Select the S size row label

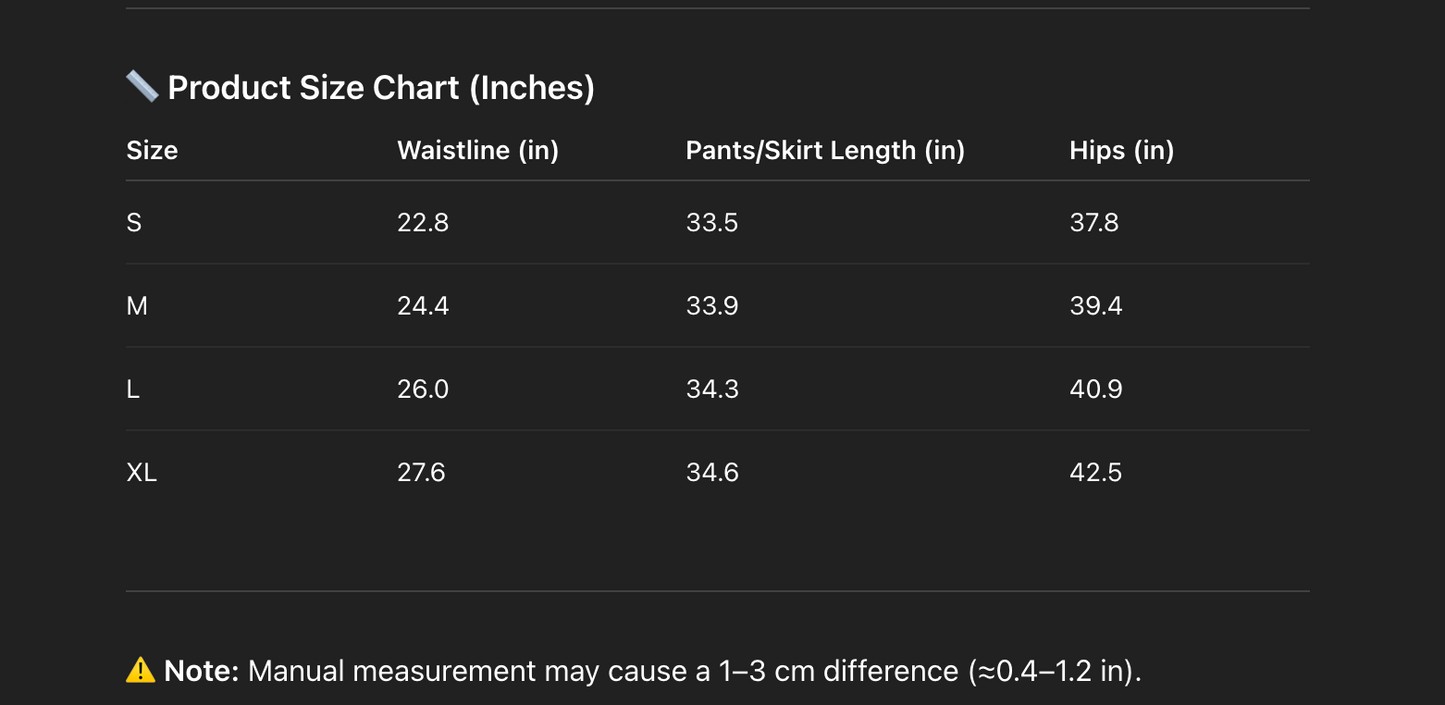(x=134, y=222)
